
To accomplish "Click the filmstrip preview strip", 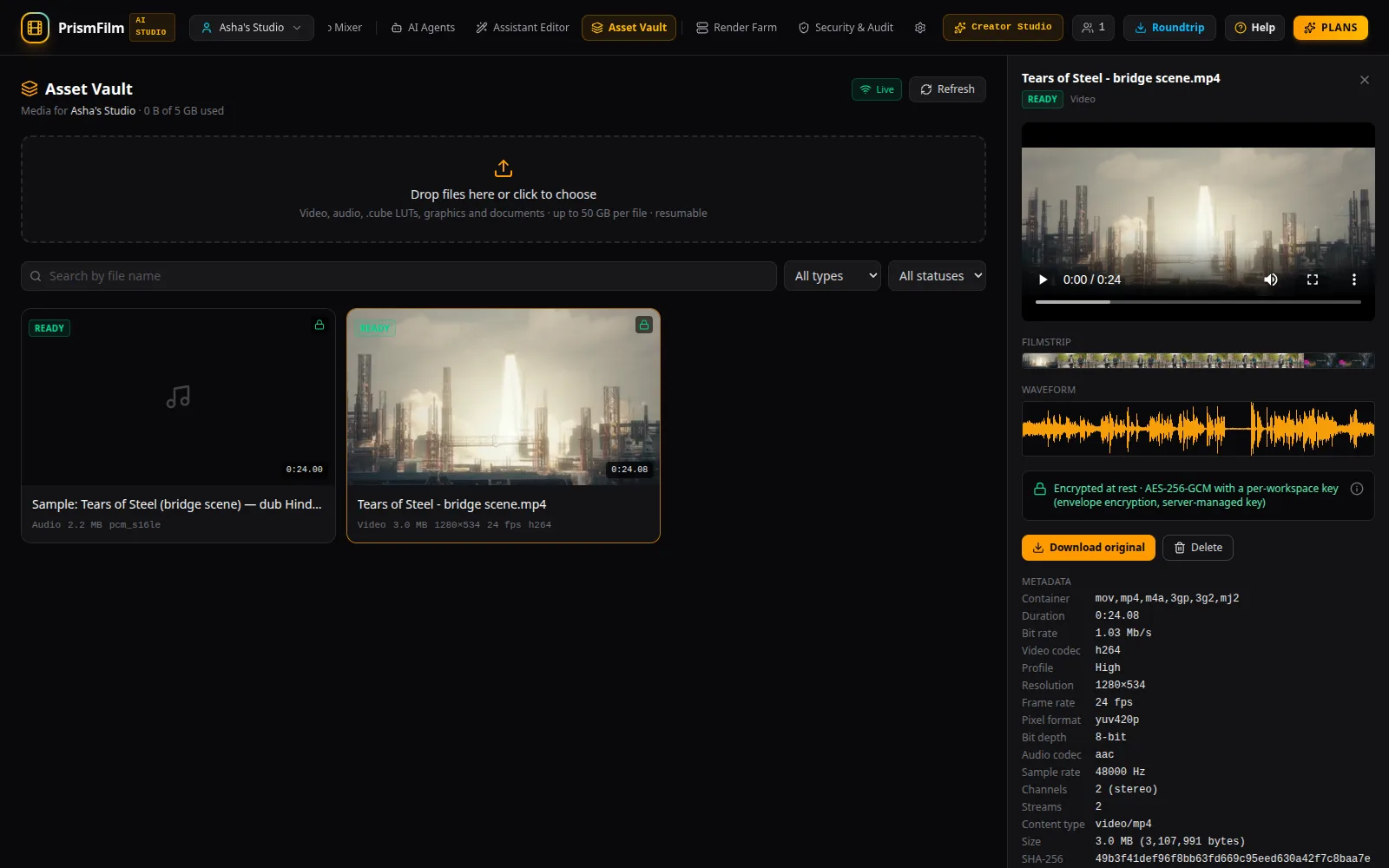I will 1198,360.
